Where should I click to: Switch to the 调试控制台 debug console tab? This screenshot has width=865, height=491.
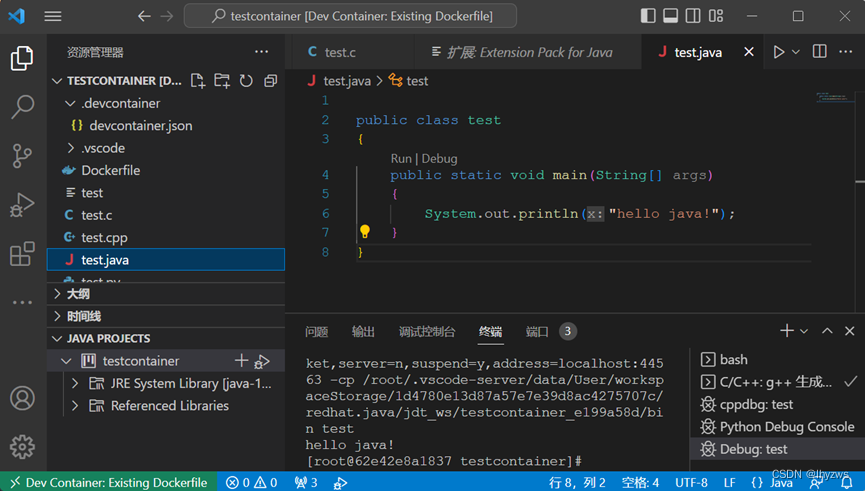(427, 332)
